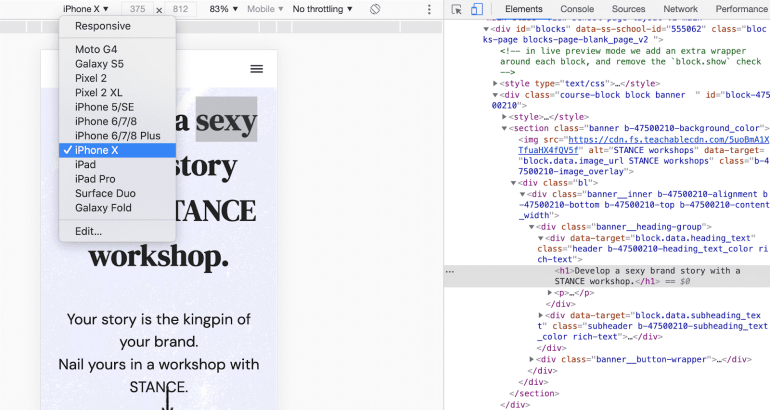Click the ellipsis next to the selected h1 line
770x410 pixels.
click(x=450, y=271)
